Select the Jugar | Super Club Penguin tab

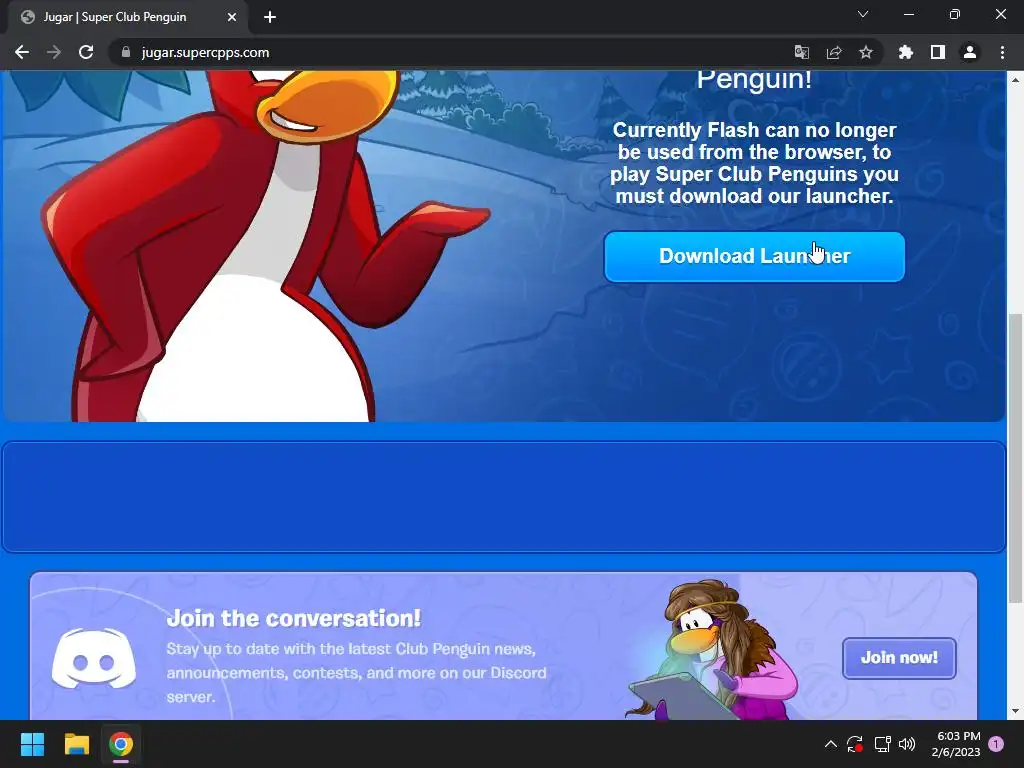[x=129, y=17]
